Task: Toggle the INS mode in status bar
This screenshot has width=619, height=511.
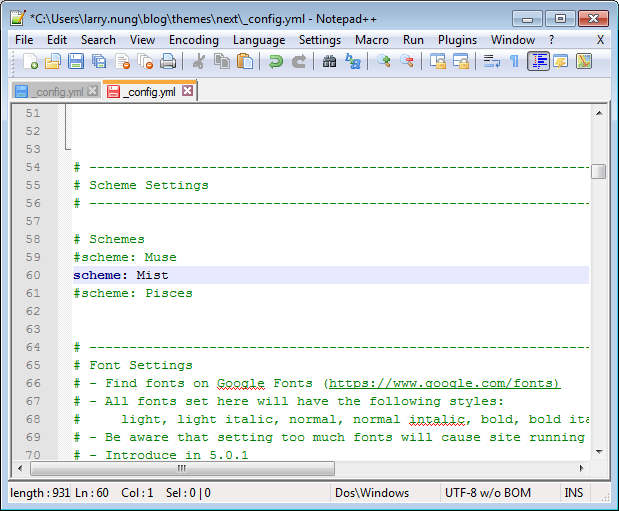Action: (x=574, y=493)
